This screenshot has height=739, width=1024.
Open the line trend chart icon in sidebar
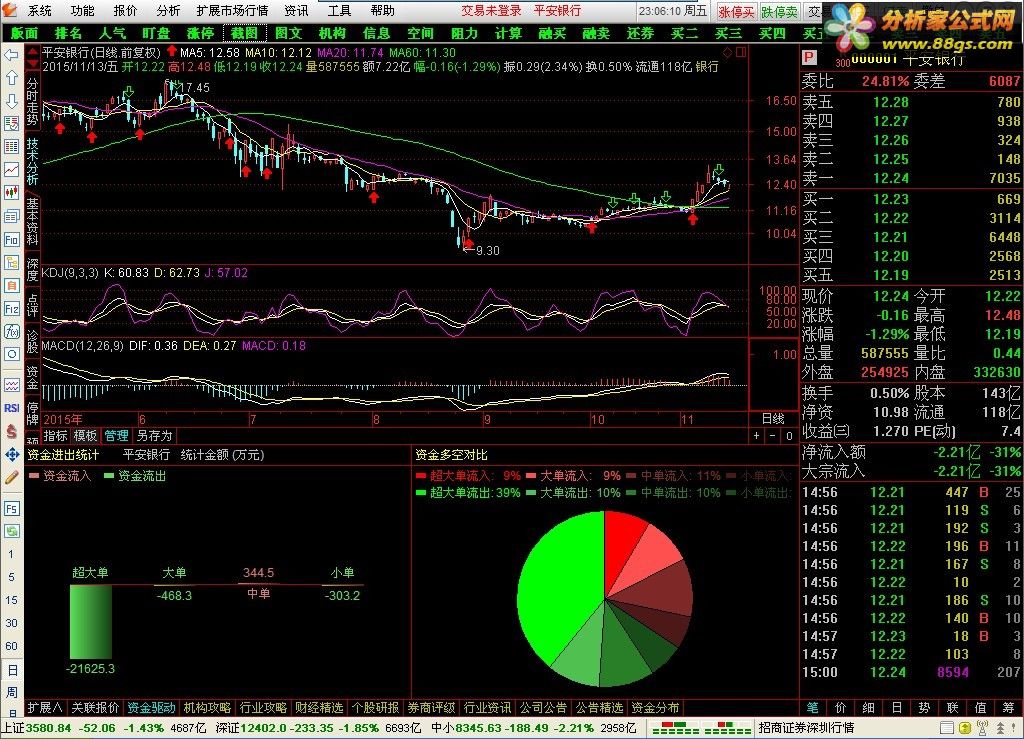tap(11, 169)
